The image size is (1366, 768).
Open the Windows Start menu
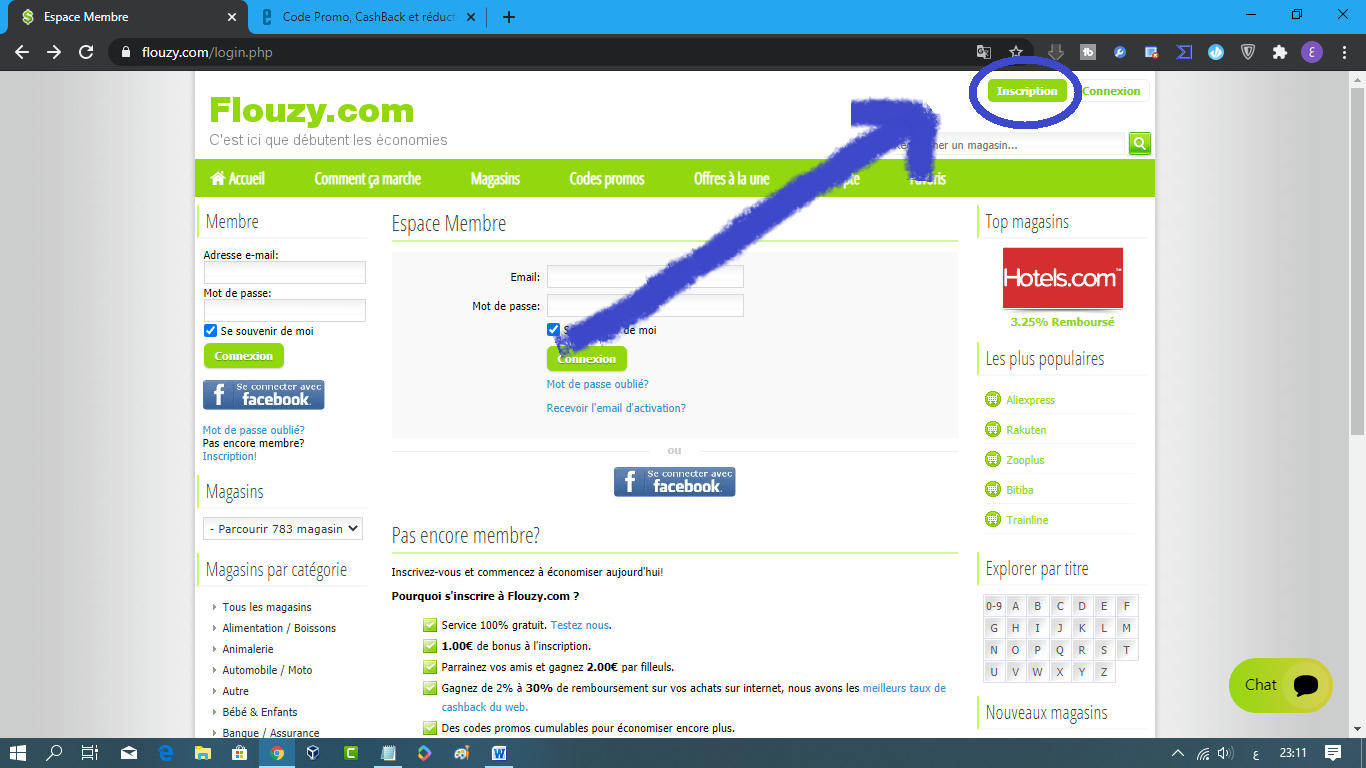pyautogui.click(x=18, y=753)
